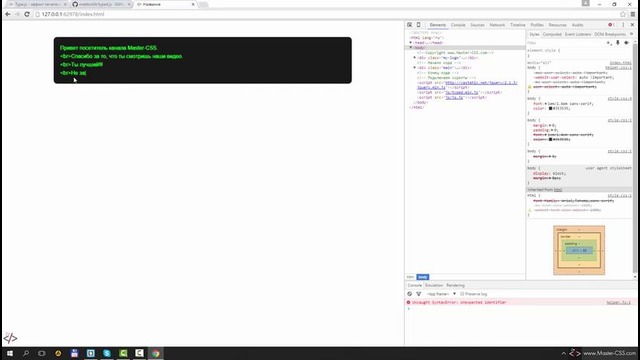The width and height of the screenshot is (640, 360).
Task: Click the Chrome icon in the taskbar
Action: 156,353
